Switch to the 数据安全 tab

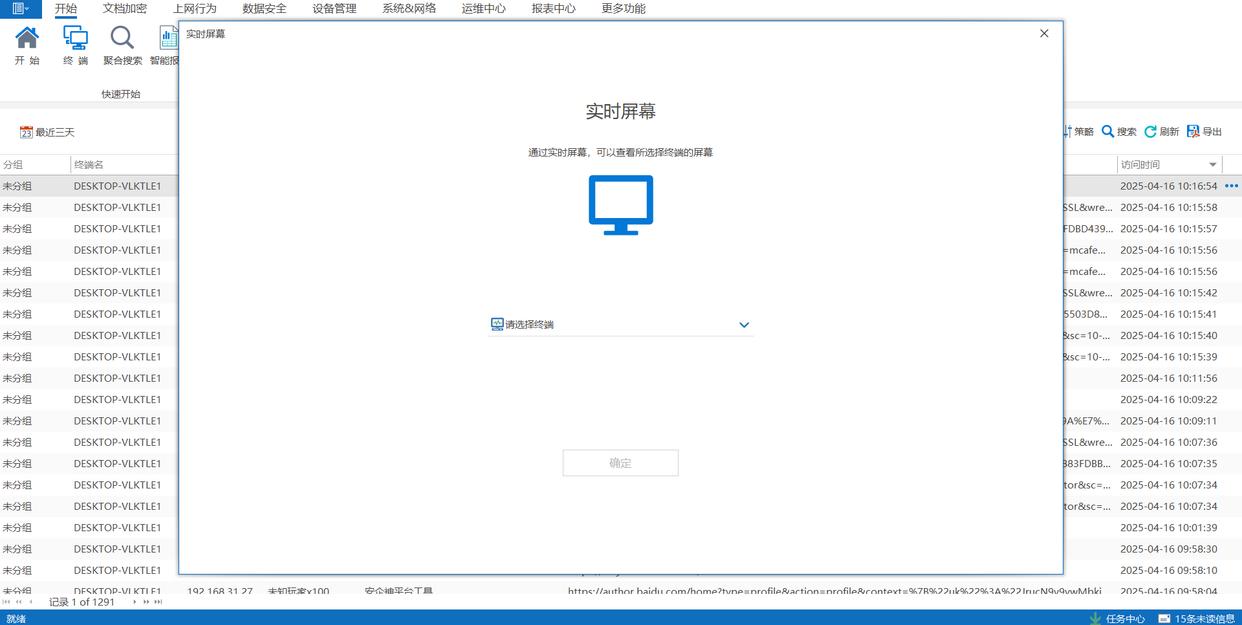264,8
